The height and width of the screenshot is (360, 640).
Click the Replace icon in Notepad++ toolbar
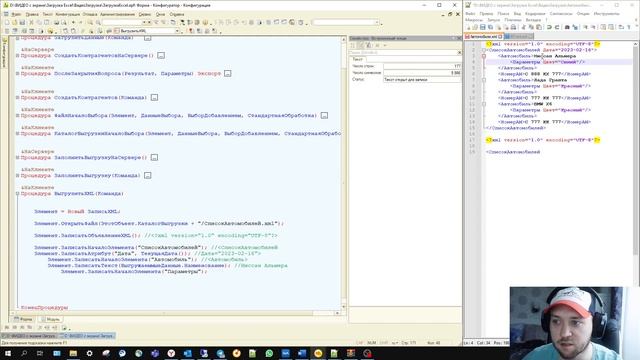tap(575, 27)
